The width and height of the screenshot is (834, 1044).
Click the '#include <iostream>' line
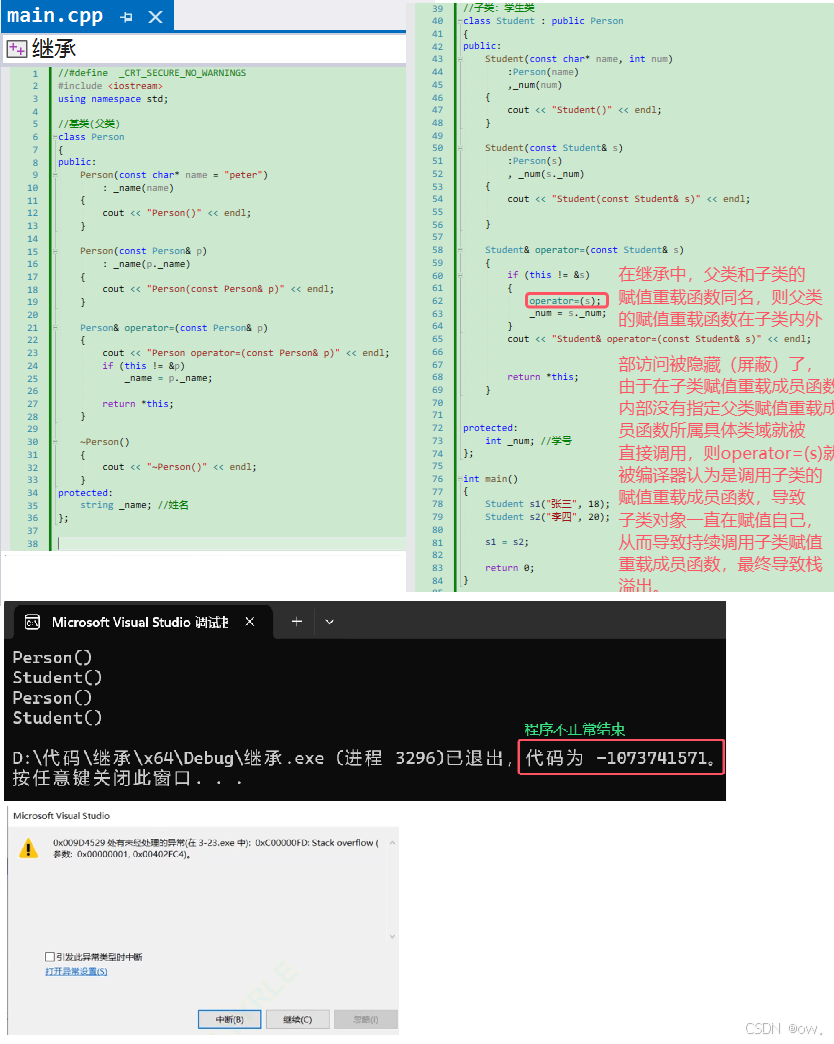pyautogui.click(x=110, y=86)
